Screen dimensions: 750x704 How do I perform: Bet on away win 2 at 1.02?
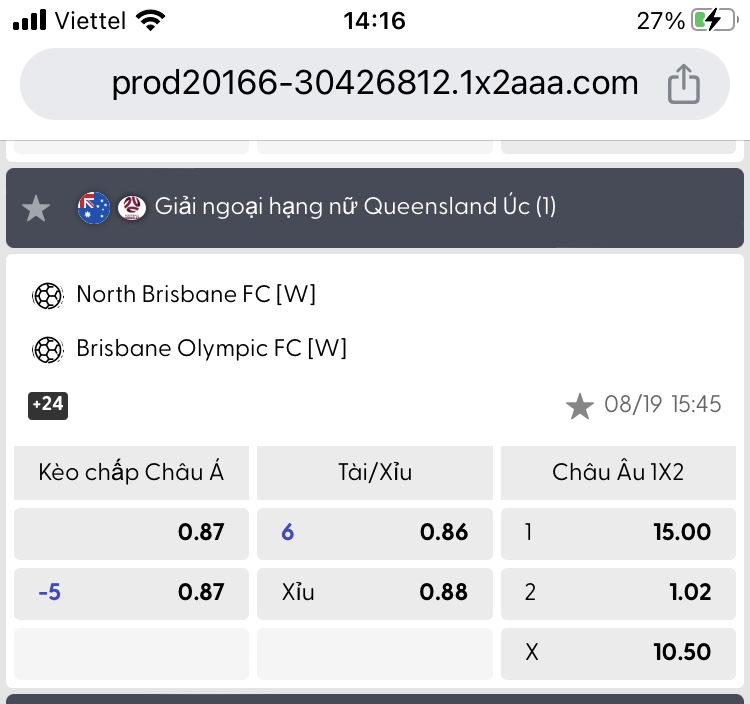pos(618,594)
